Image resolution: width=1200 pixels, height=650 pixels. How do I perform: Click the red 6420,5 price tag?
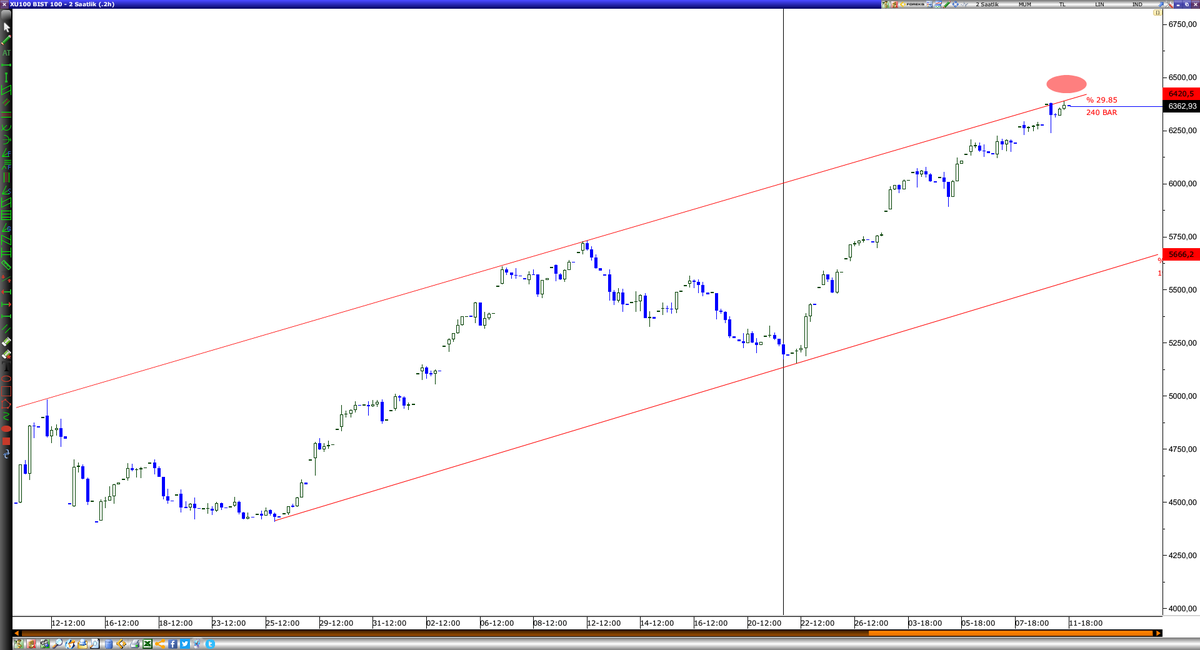(1181, 93)
